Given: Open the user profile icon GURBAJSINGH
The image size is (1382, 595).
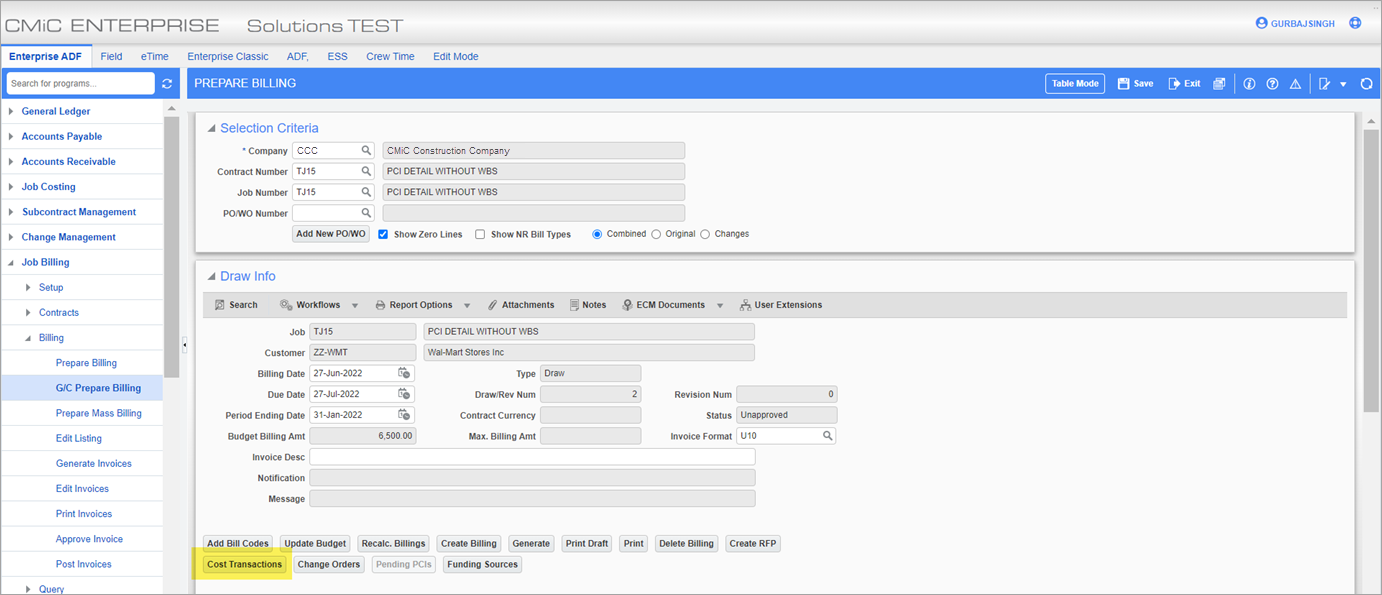Looking at the screenshot, I should pos(1261,23).
